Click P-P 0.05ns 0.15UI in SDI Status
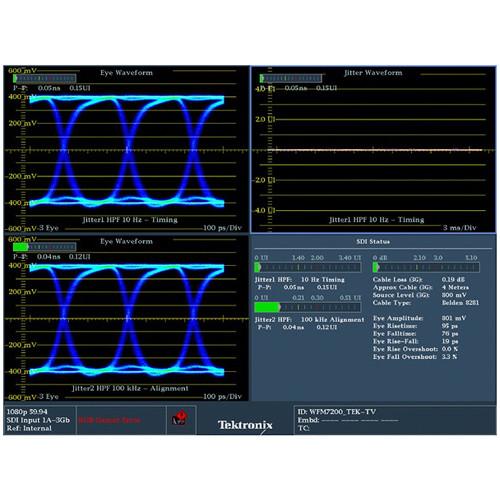This screenshot has height=500, width=500. tap(297, 287)
